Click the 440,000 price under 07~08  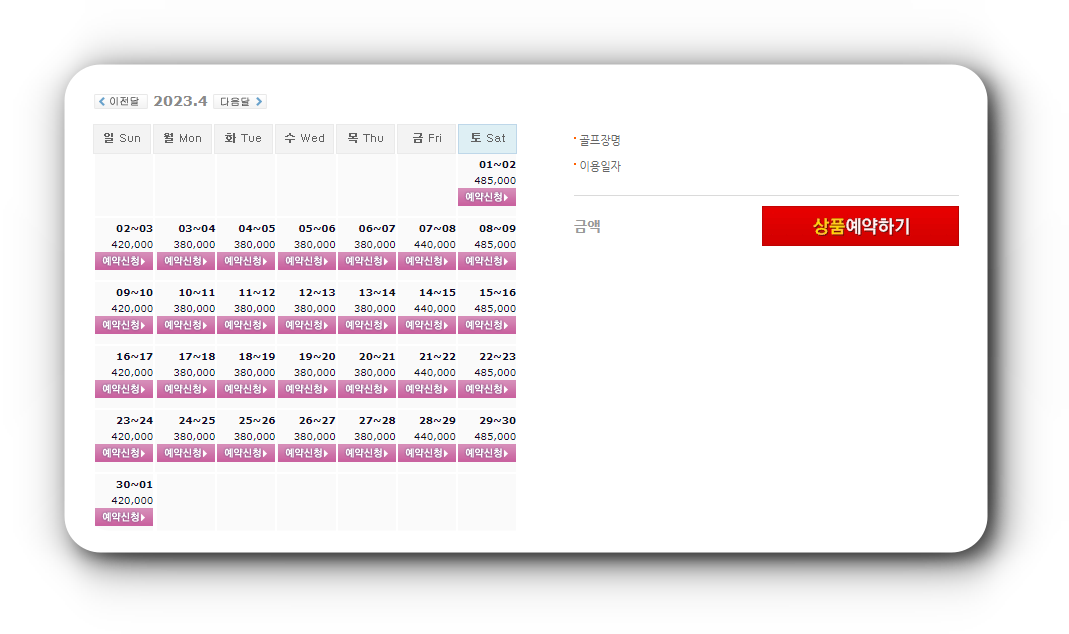(x=435, y=245)
